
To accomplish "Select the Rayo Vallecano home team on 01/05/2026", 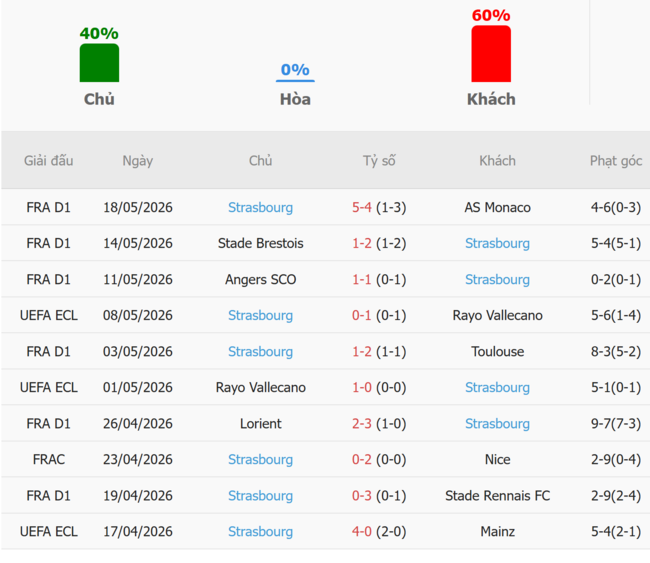I will (x=260, y=388).
